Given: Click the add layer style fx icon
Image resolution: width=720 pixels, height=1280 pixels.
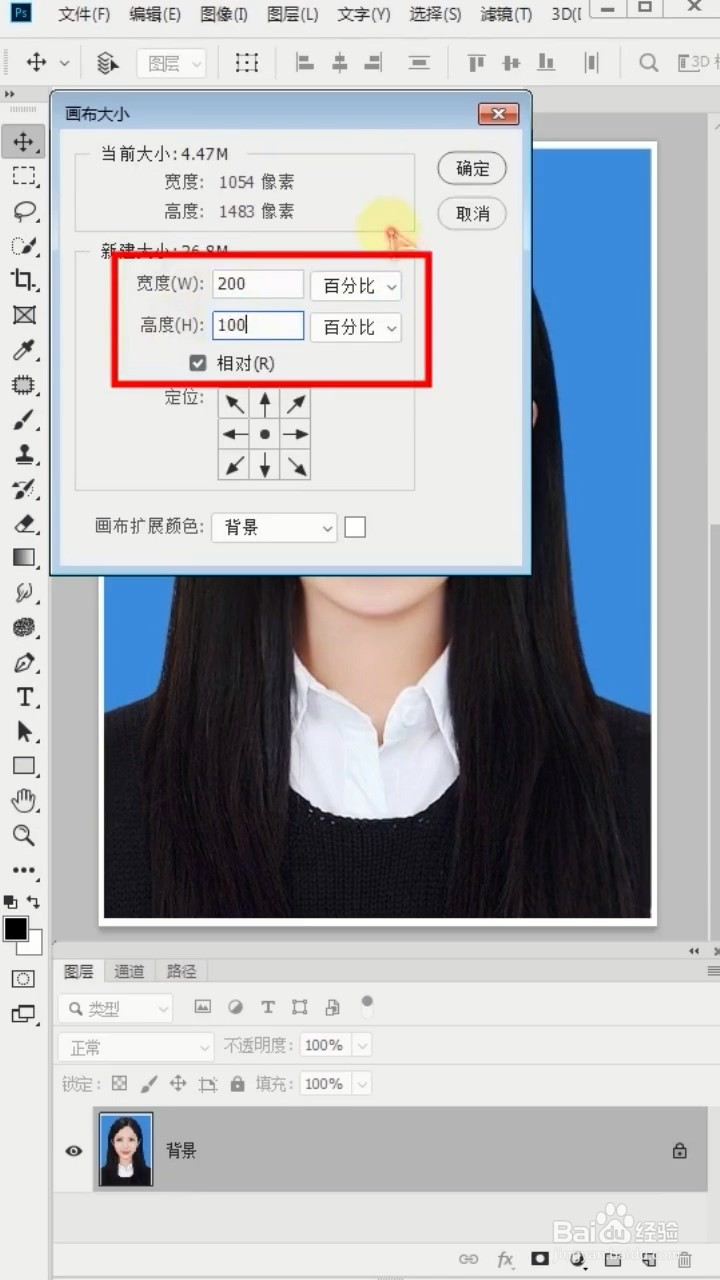Looking at the screenshot, I should (x=505, y=1259).
